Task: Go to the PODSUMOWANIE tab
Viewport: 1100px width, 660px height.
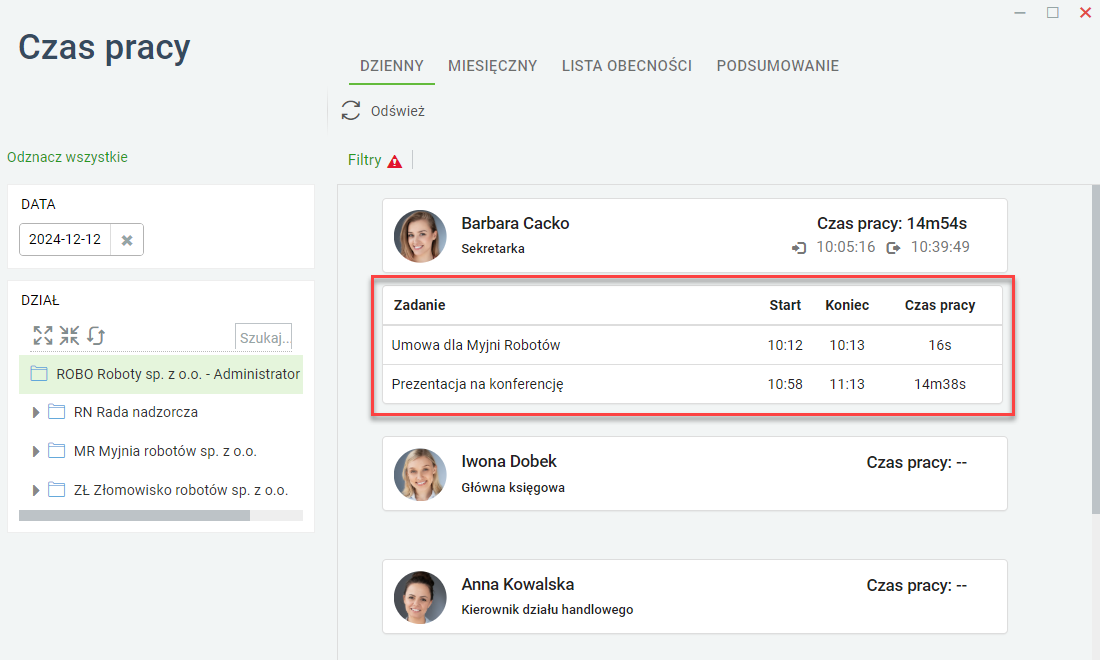Action: [x=777, y=66]
